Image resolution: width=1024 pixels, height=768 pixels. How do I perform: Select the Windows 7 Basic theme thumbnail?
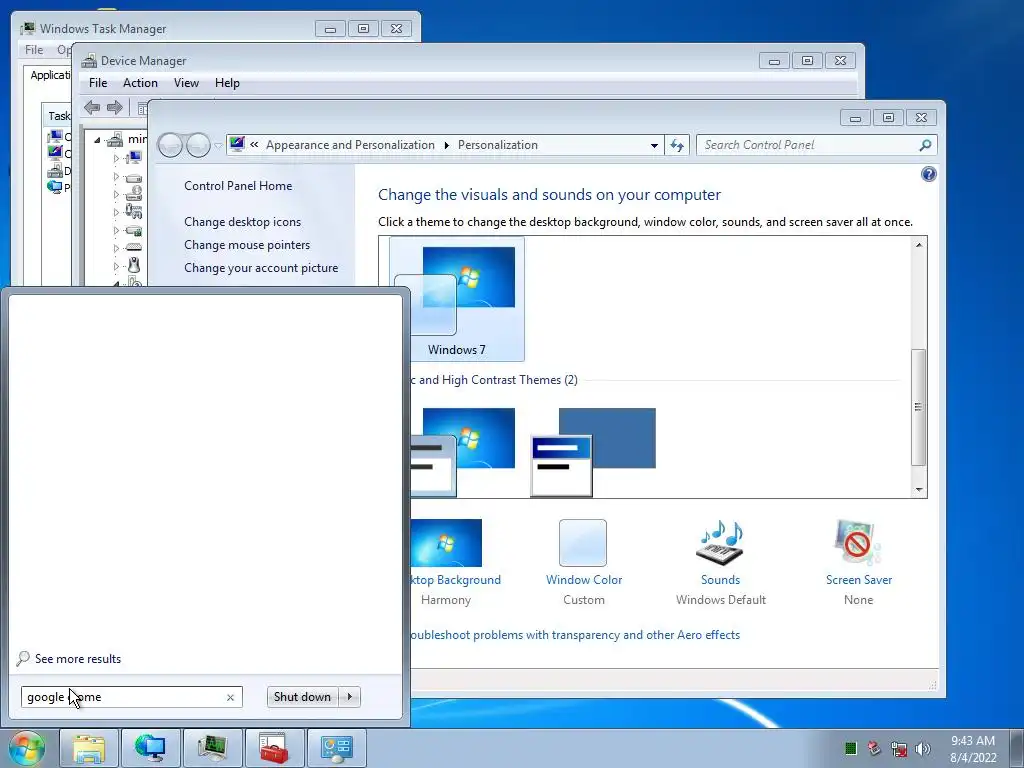tap(463, 452)
